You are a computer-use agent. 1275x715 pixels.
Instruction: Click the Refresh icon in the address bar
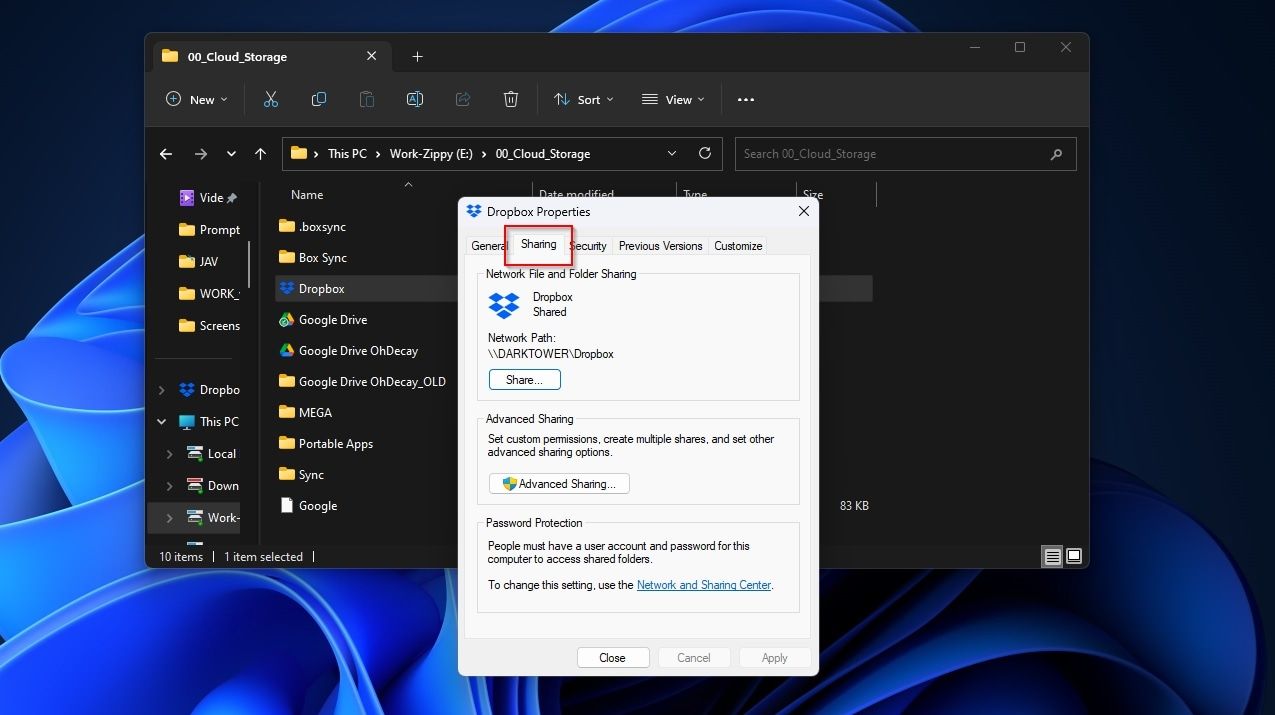(704, 153)
